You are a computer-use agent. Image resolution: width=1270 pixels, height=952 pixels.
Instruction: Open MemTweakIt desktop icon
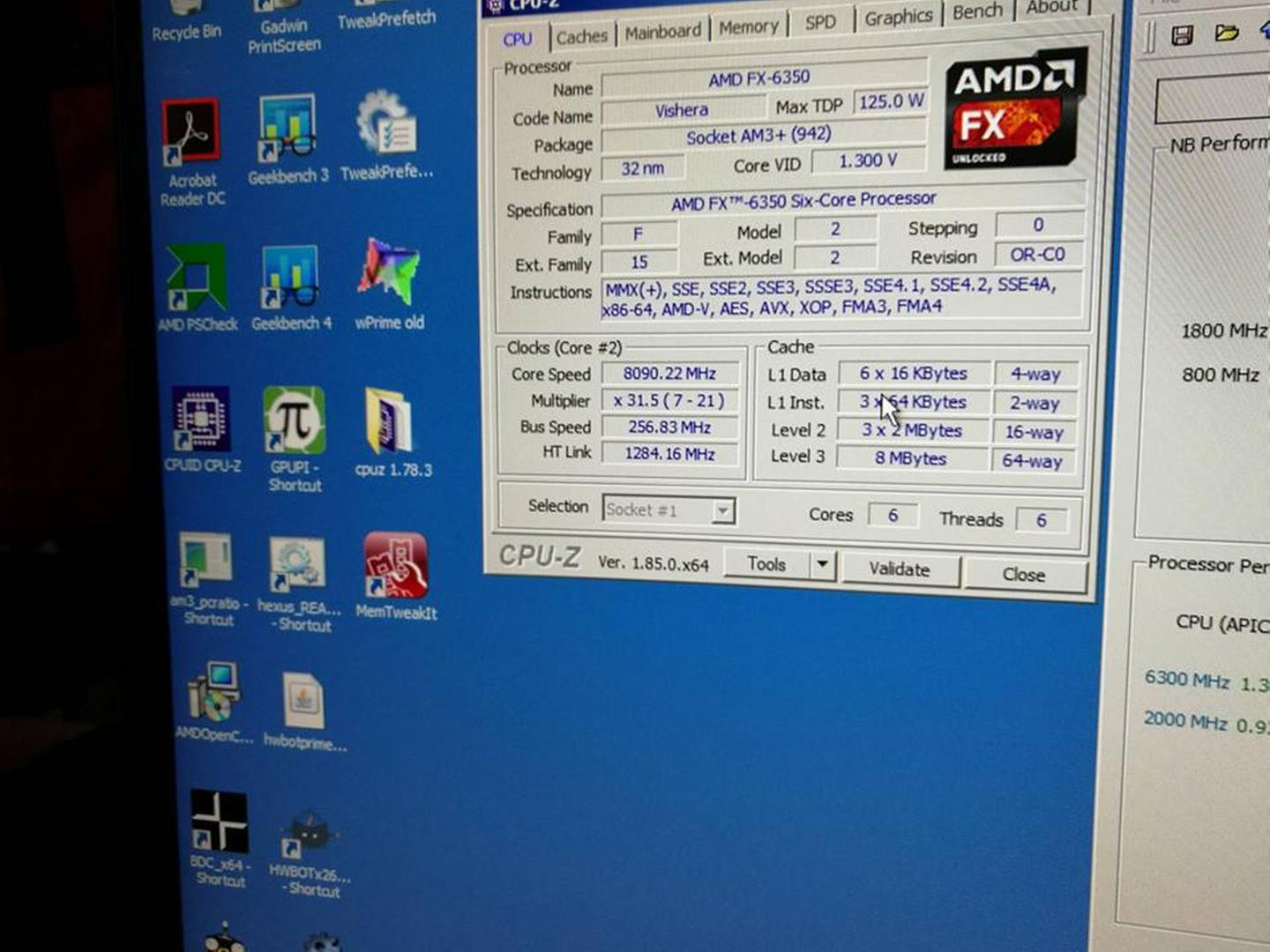pos(396,576)
